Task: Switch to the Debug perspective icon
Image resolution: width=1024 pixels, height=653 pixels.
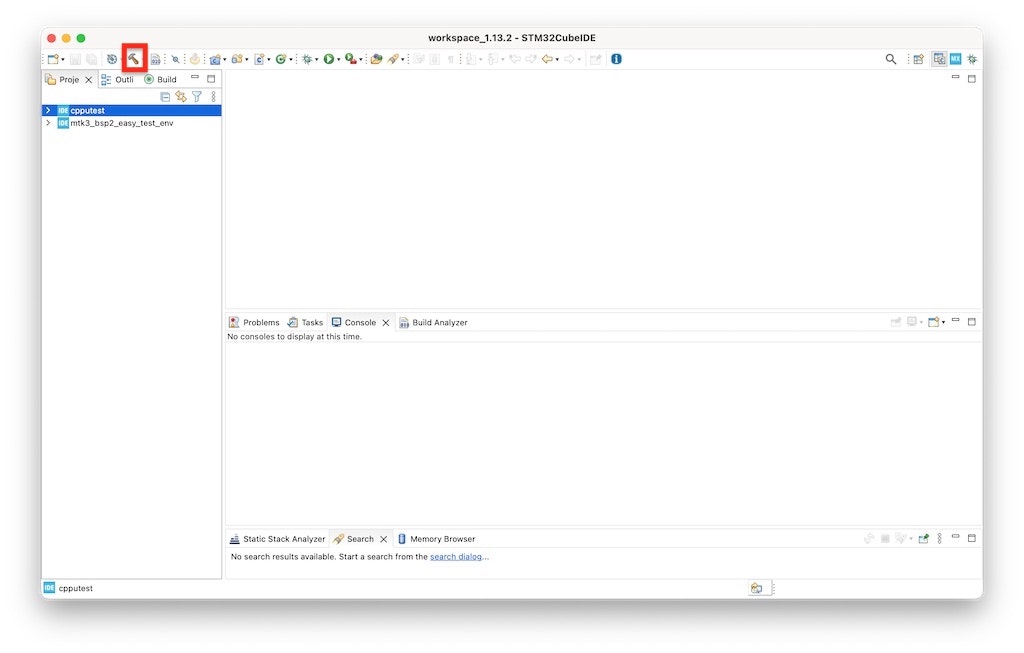Action: pyautogui.click(x=971, y=59)
